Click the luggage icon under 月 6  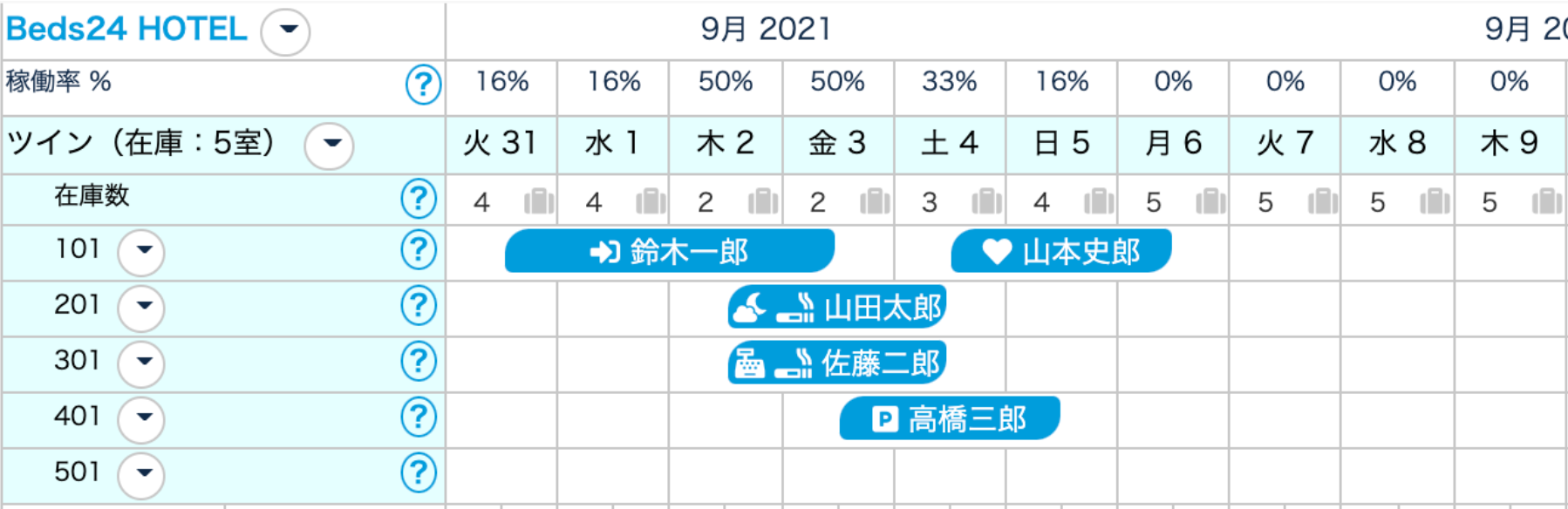pyautogui.click(x=1210, y=202)
